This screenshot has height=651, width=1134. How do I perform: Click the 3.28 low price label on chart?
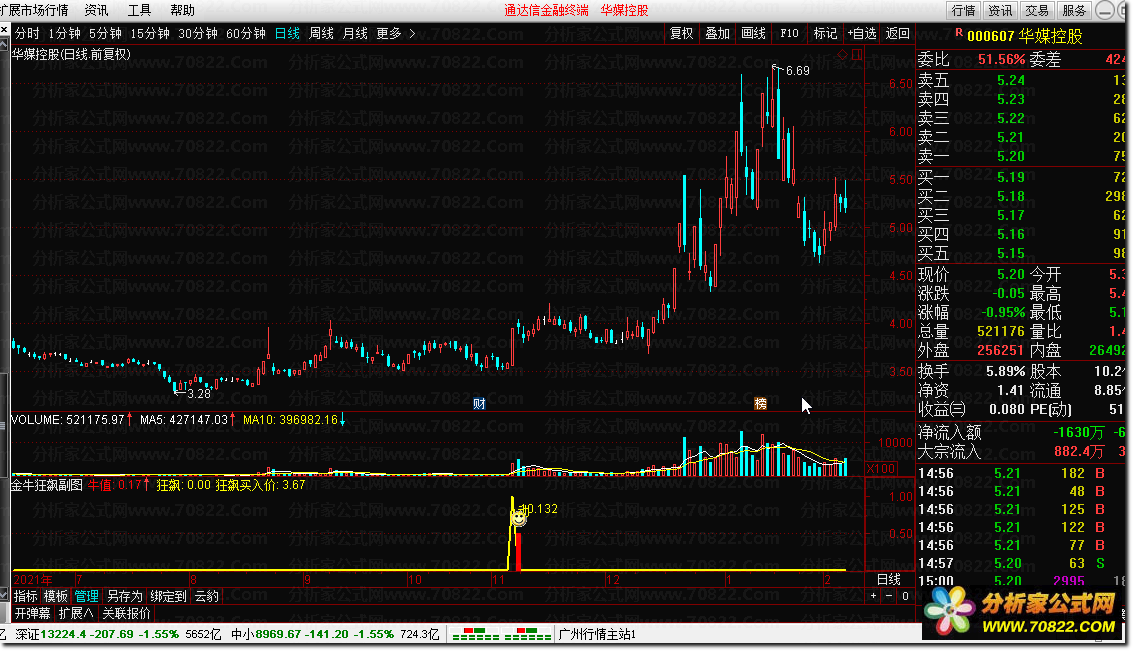tap(199, 393)
